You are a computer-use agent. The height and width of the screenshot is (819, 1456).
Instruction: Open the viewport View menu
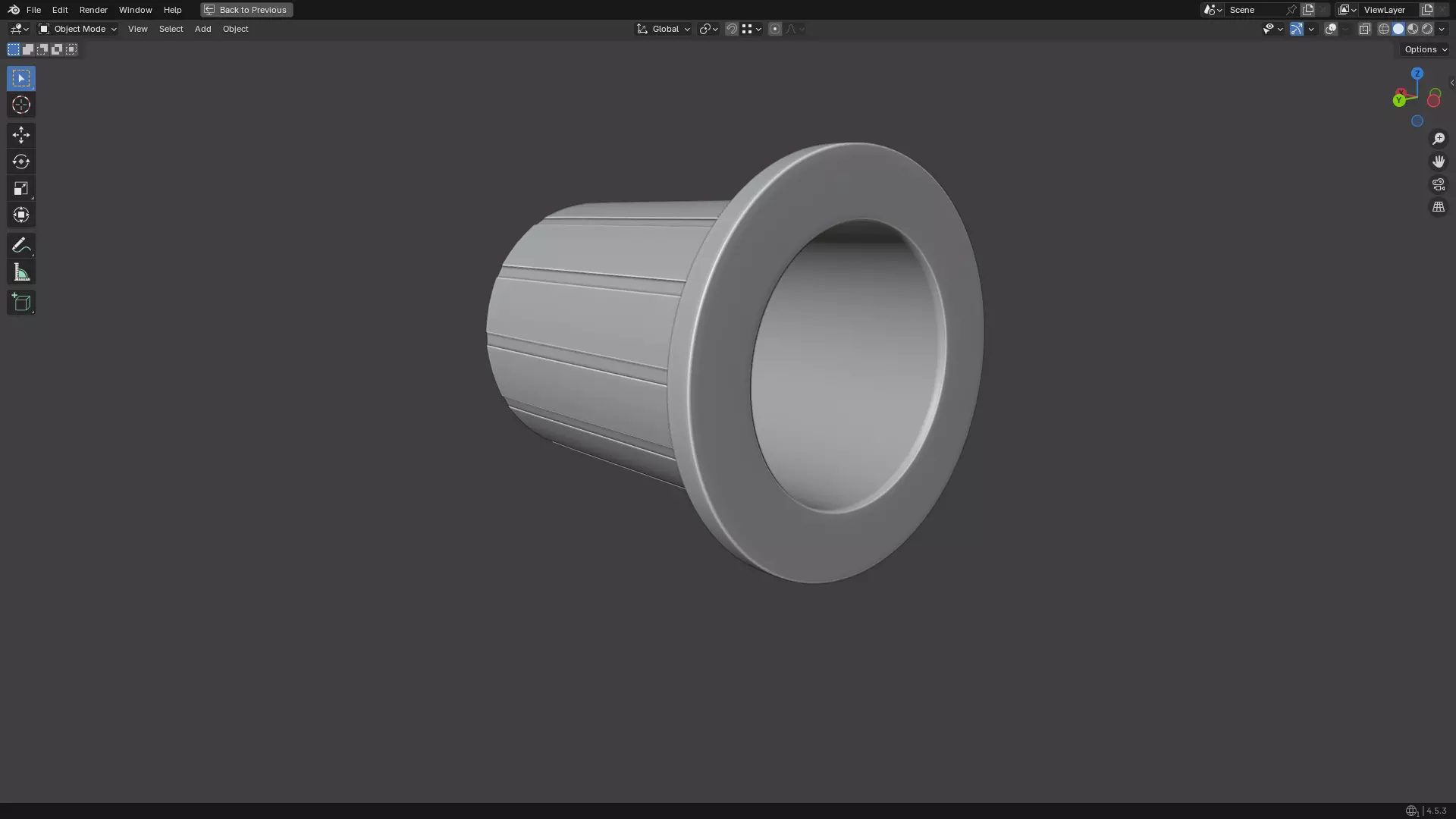138,29
